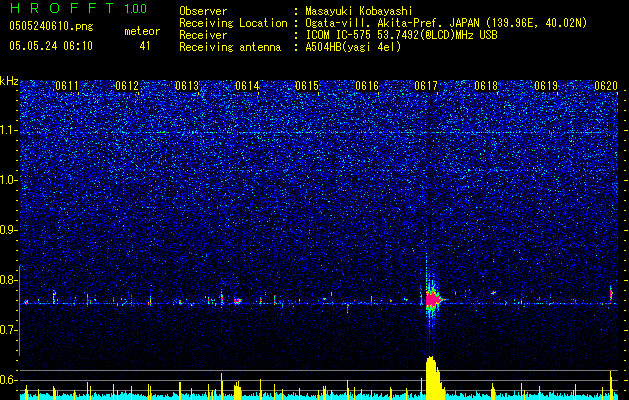Click the Receiving Location text line
The height and width of the screenshot is (400, 629).
[383, 23]
